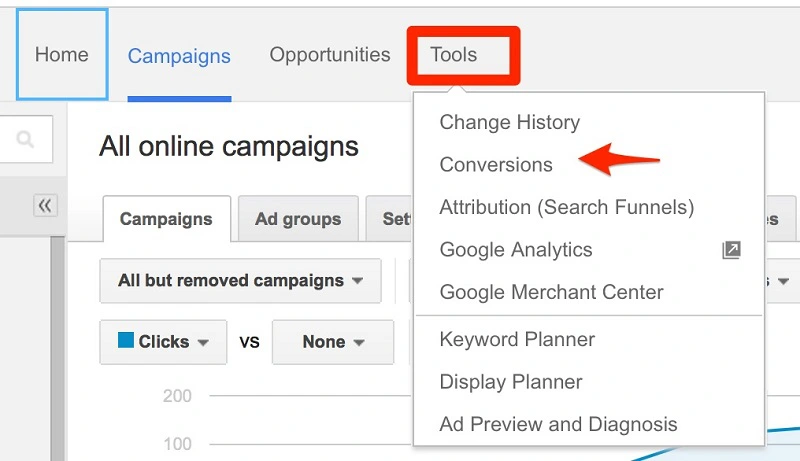Switch to the Ad groups tab
The image size is (800, 461).
point(298,219)
